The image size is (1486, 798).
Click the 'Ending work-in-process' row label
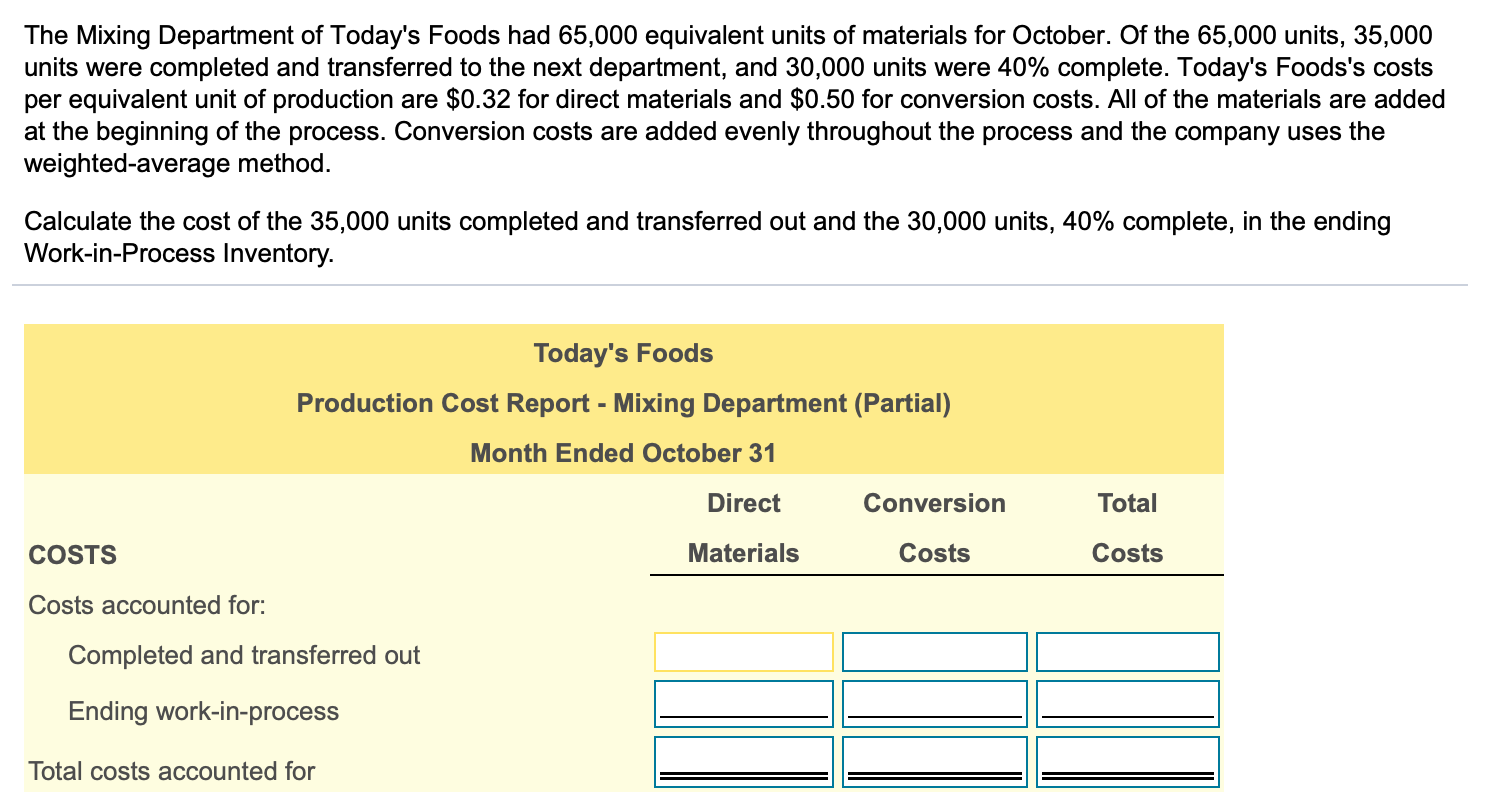tap(203, 711)
